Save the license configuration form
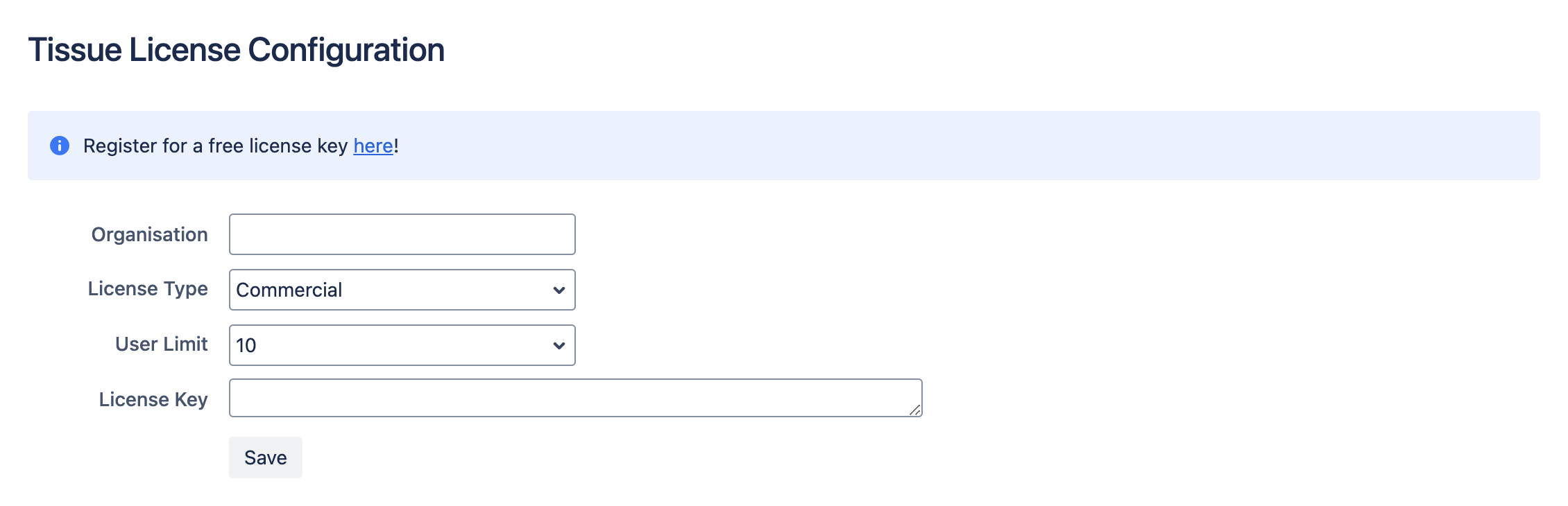 coord(264,457)
